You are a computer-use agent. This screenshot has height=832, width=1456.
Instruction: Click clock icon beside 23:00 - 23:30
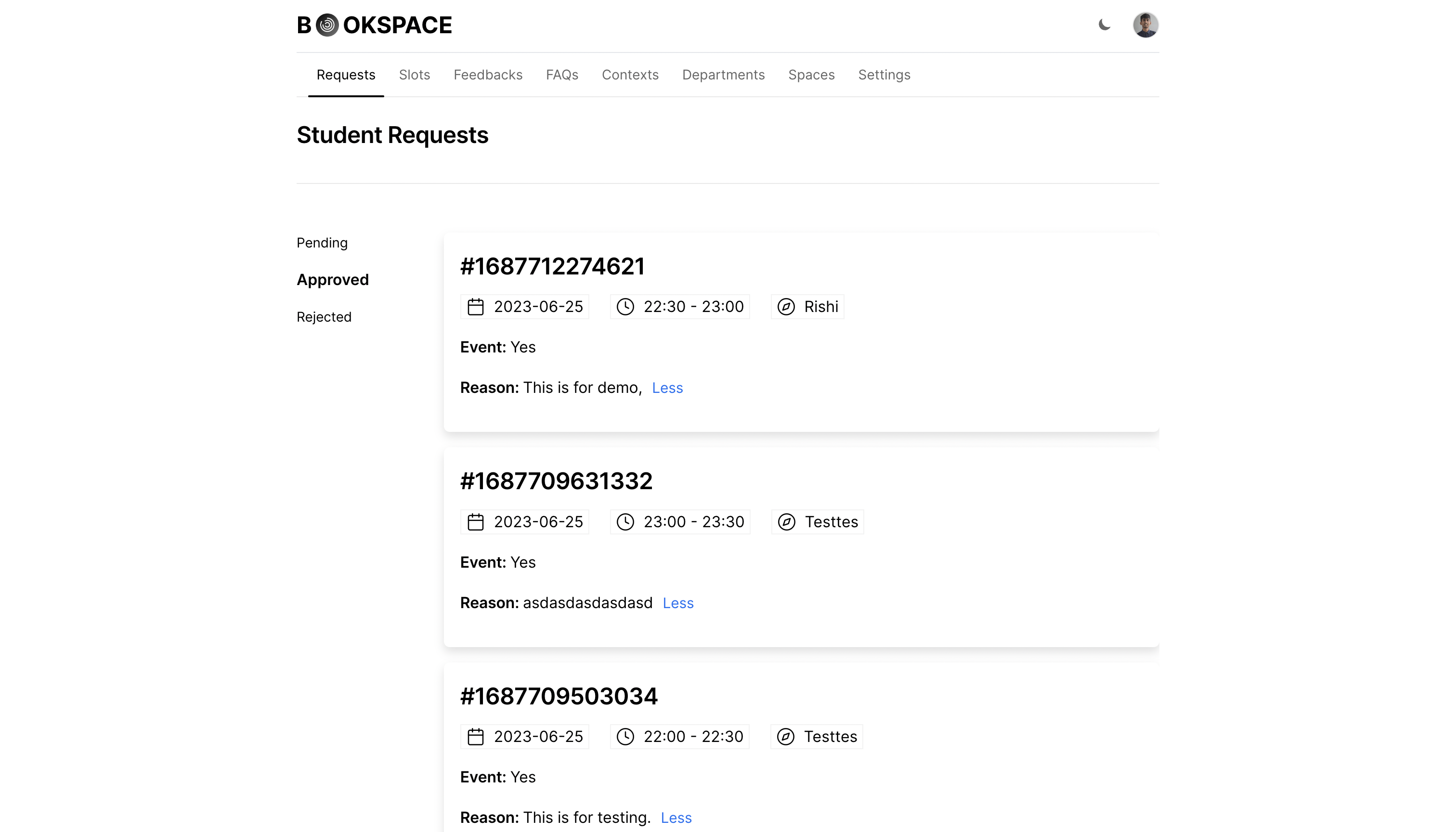[x=625, y=522]
